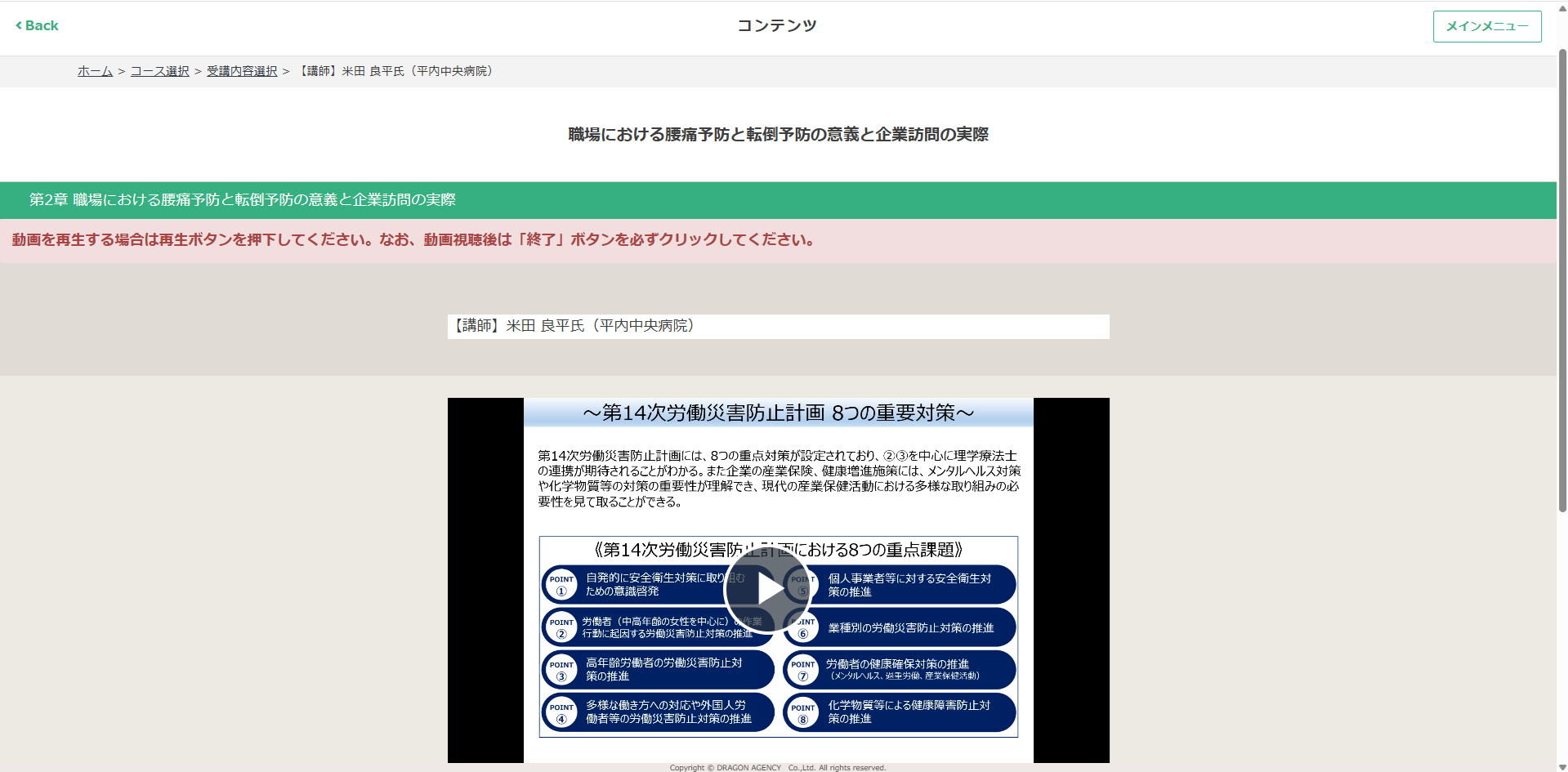This screenshot has width=1568, height=772.
Task: Go to ホーム in the breadcrumb
Action: point(95,71)
